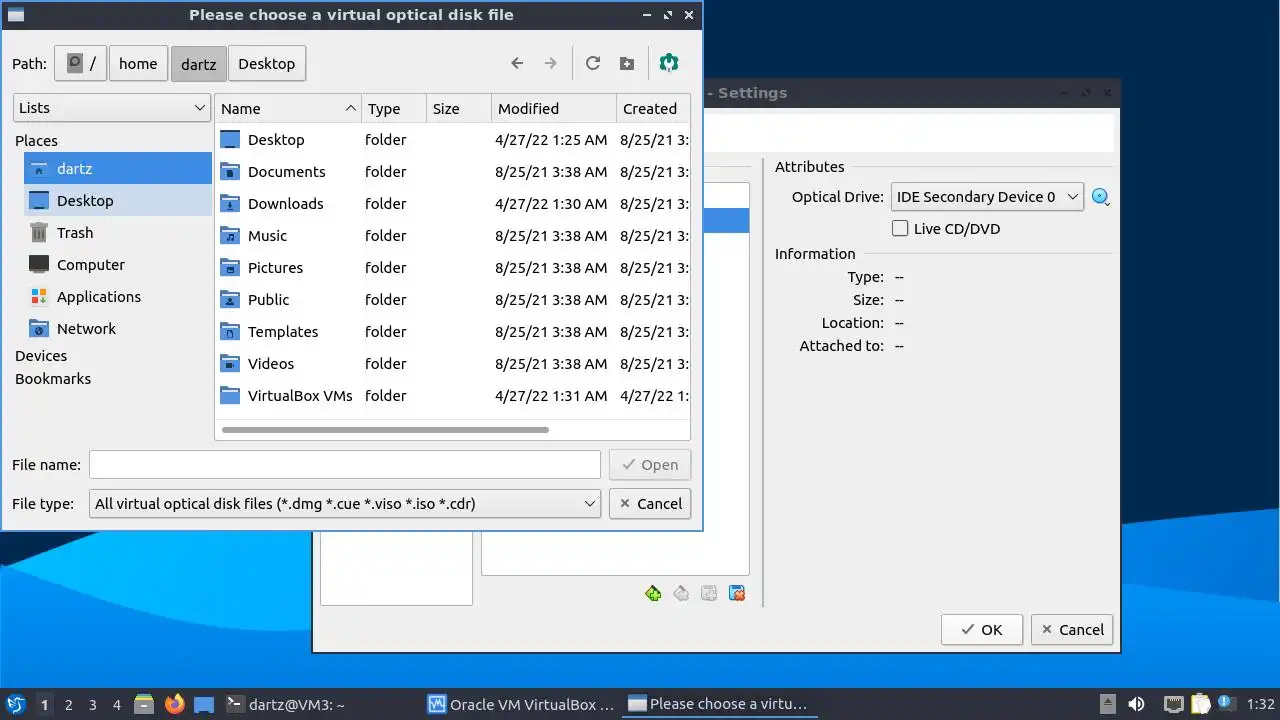This screenshot has height=720, width=1280.
Task: Select dartz home in Places sidebar
Action: click(118, 169)
